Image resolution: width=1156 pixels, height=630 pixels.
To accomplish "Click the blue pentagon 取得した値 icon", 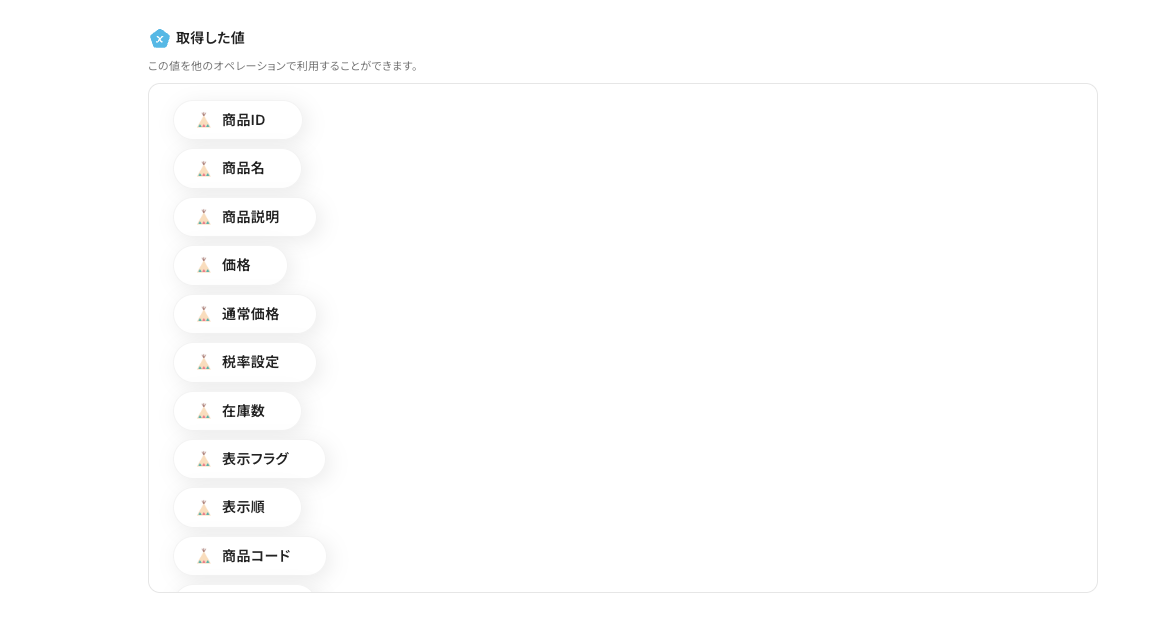I will [160, 38].
